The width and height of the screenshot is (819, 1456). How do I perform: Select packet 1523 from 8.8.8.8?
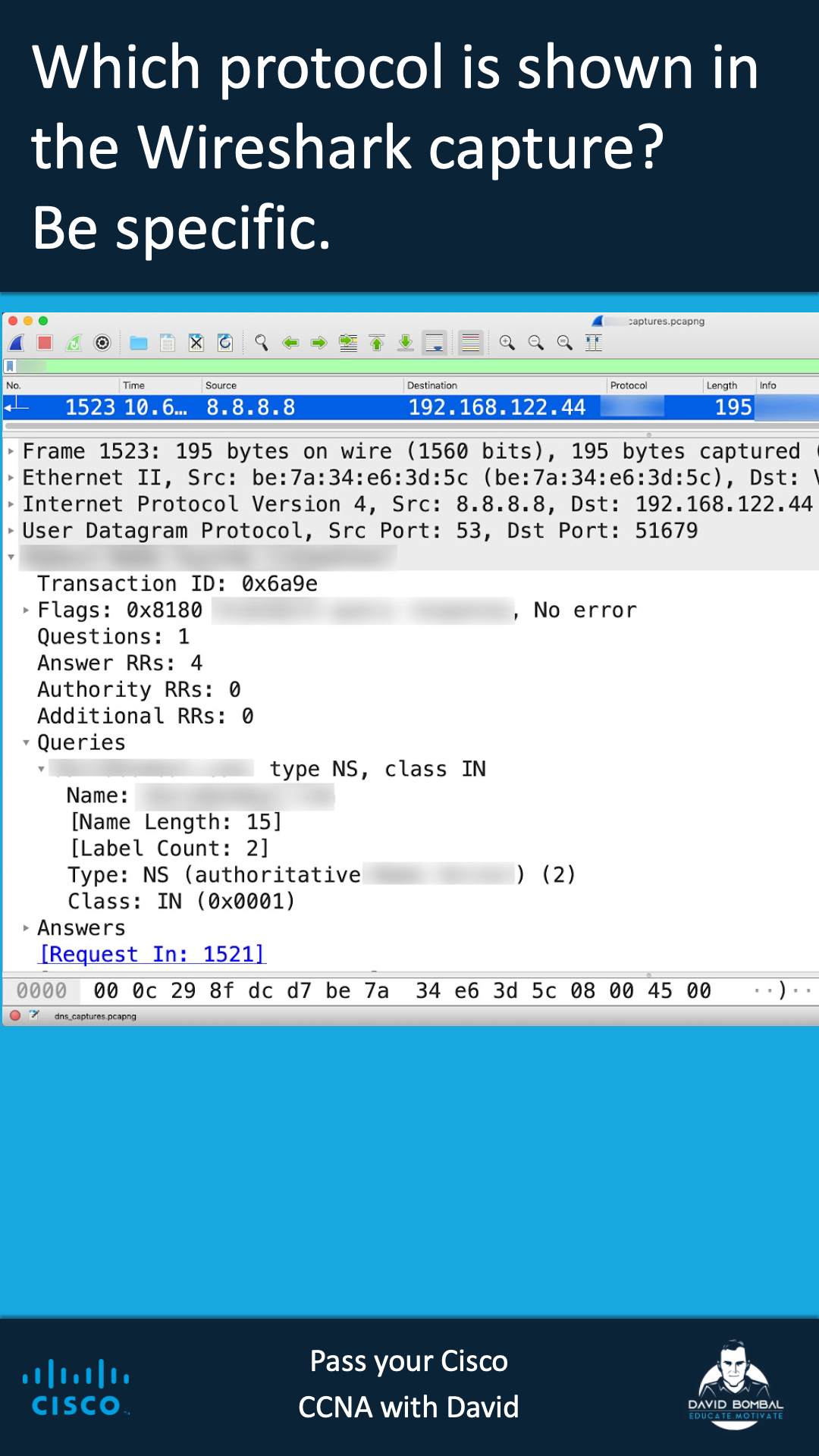pyautogui.click(x=410, y=407)
